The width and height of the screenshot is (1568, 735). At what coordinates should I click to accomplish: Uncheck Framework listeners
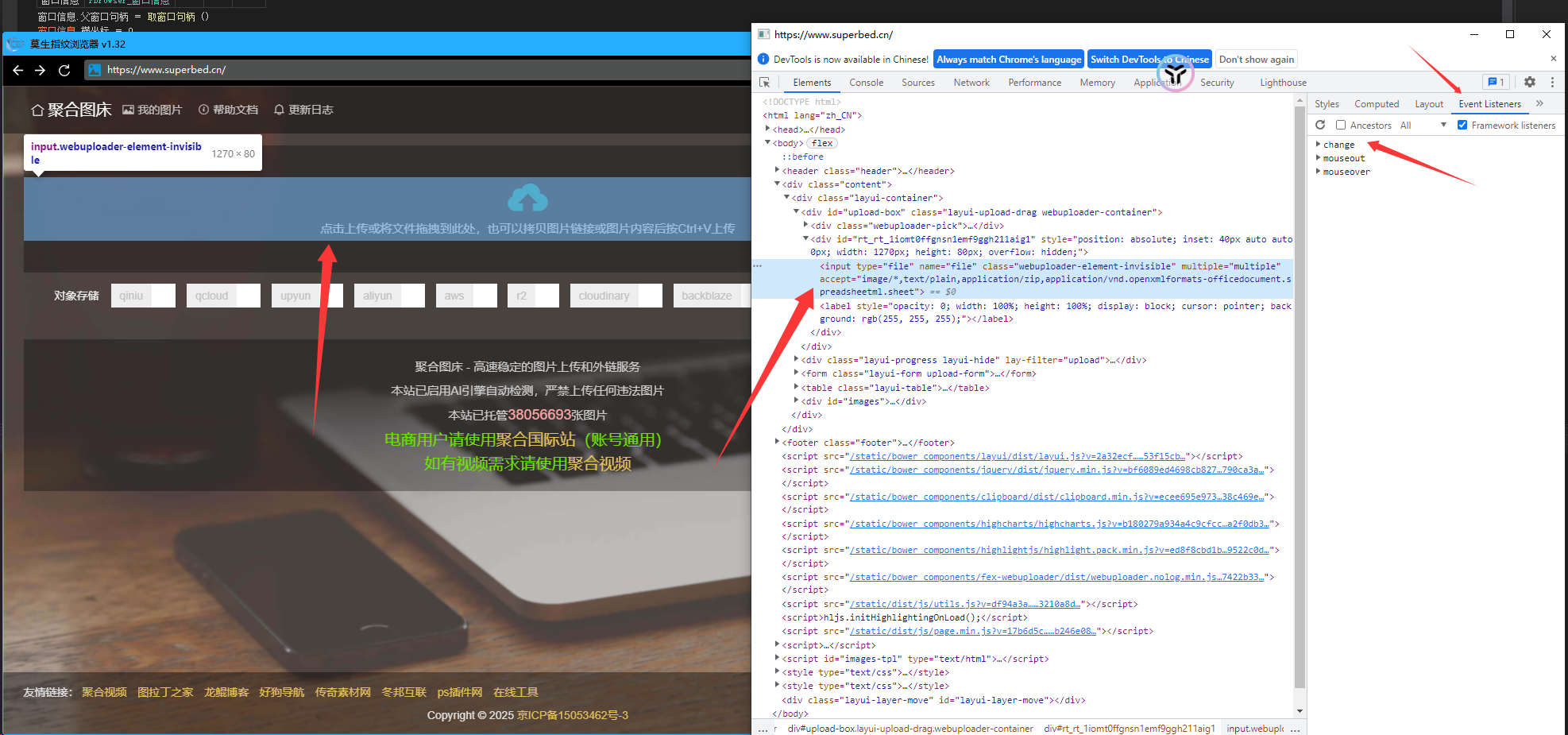tap(1462, 125)
